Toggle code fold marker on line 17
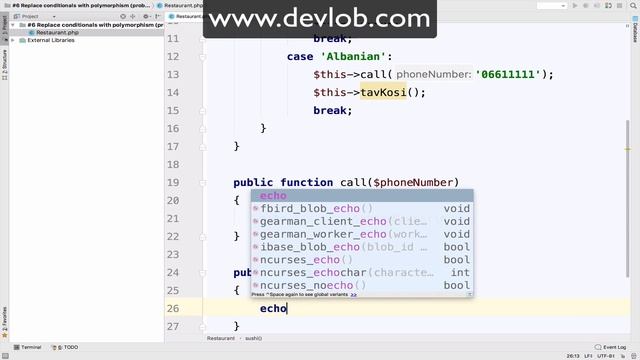The height and width of the screenshot is (360, 640). point(202,147)
